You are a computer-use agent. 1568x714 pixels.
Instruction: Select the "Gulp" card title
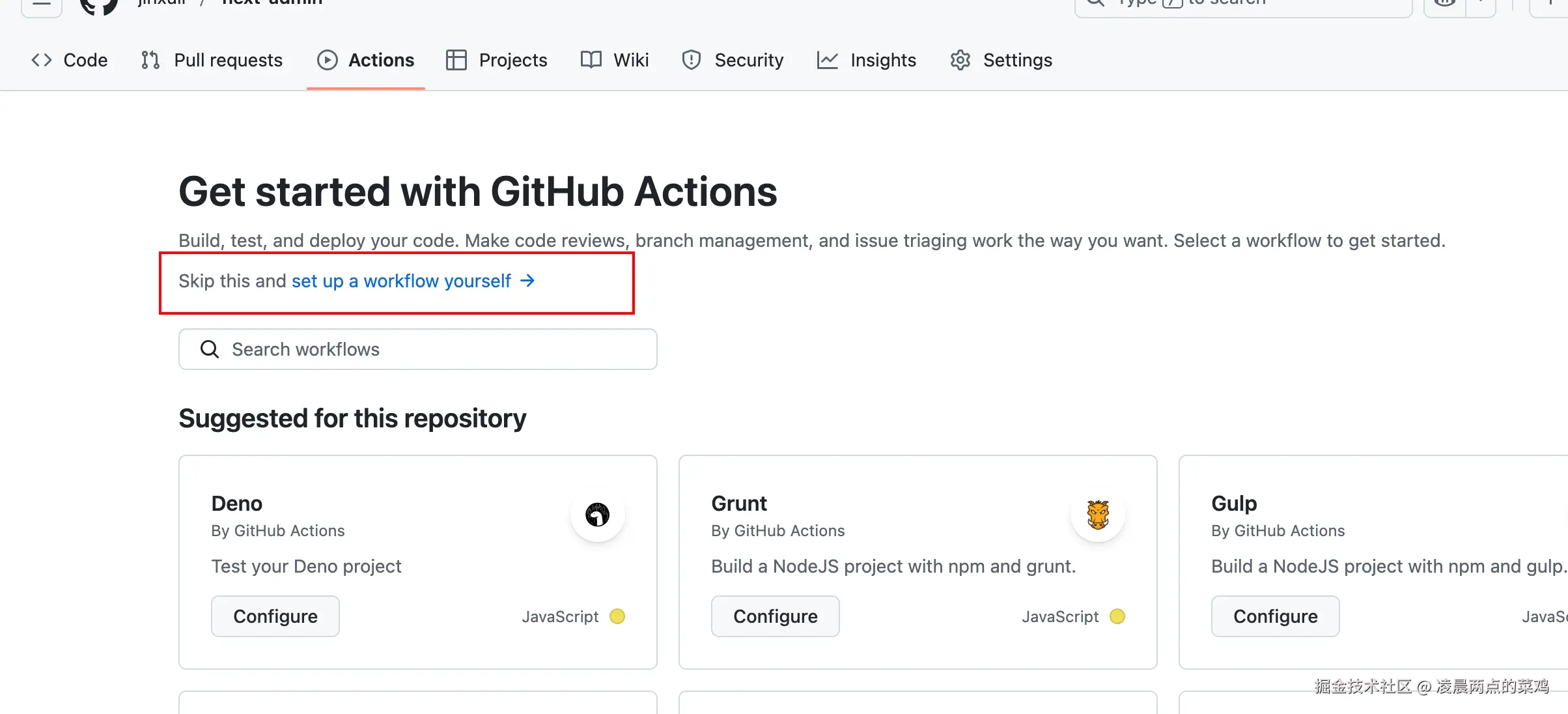1234,504
